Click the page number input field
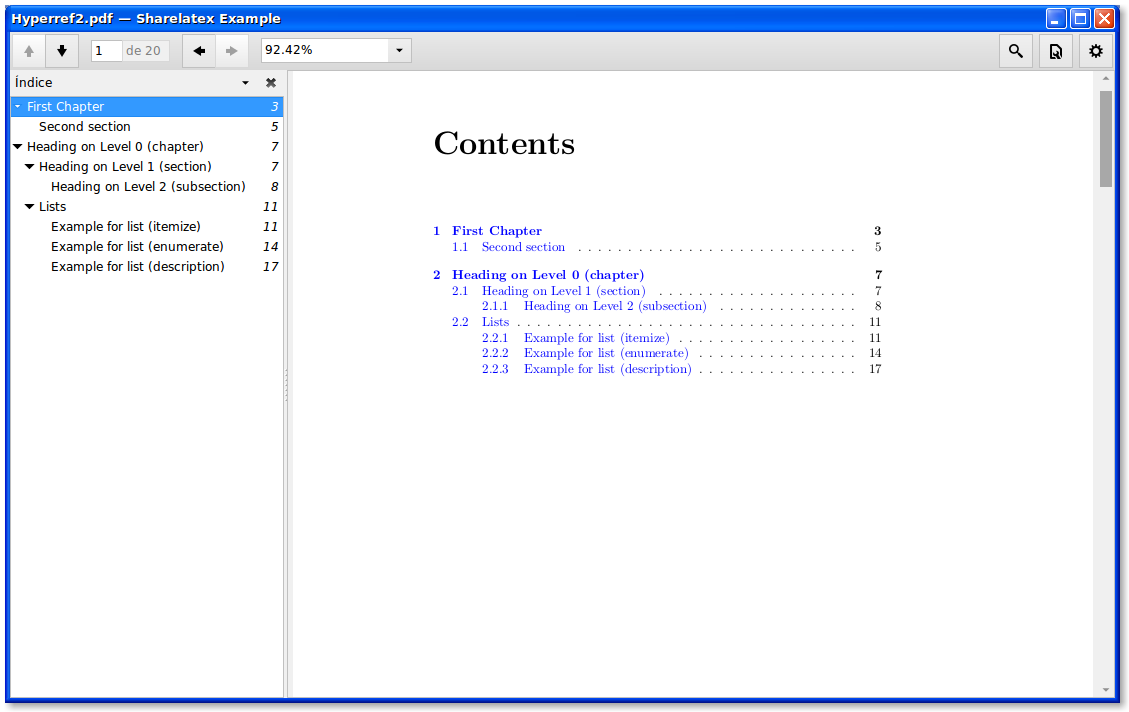 tap(106, 50)
